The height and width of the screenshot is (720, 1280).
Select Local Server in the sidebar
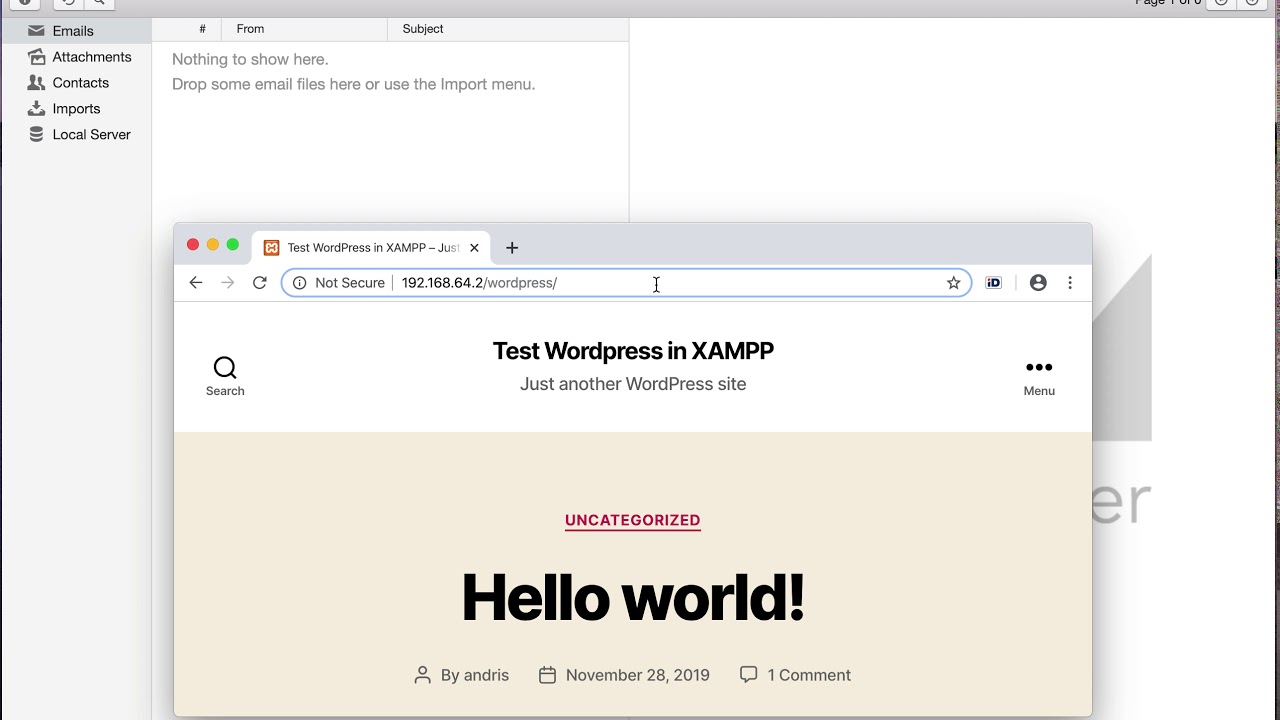91,135
